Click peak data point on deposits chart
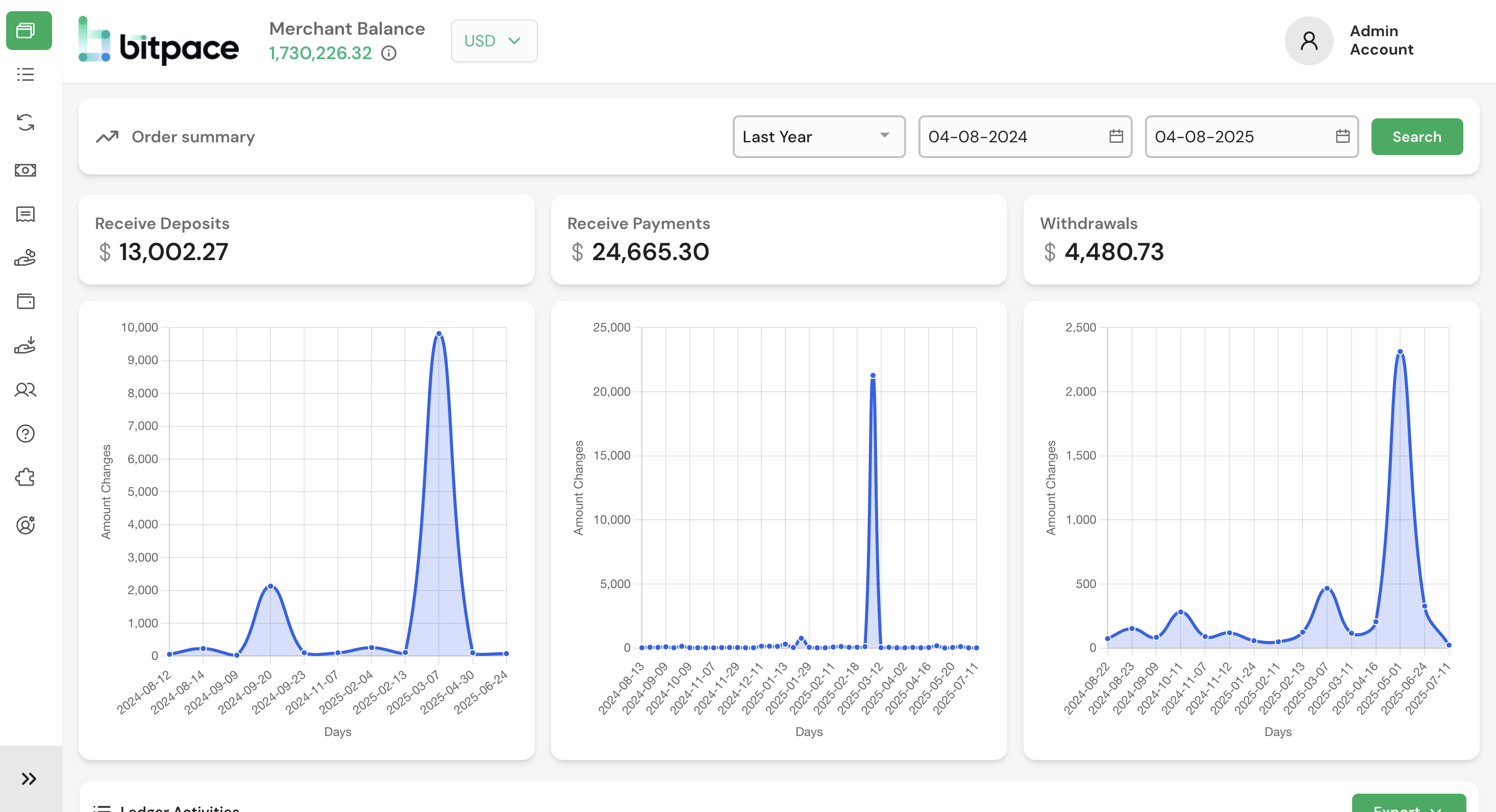The image size is (1496, 812). pos(439,334)
